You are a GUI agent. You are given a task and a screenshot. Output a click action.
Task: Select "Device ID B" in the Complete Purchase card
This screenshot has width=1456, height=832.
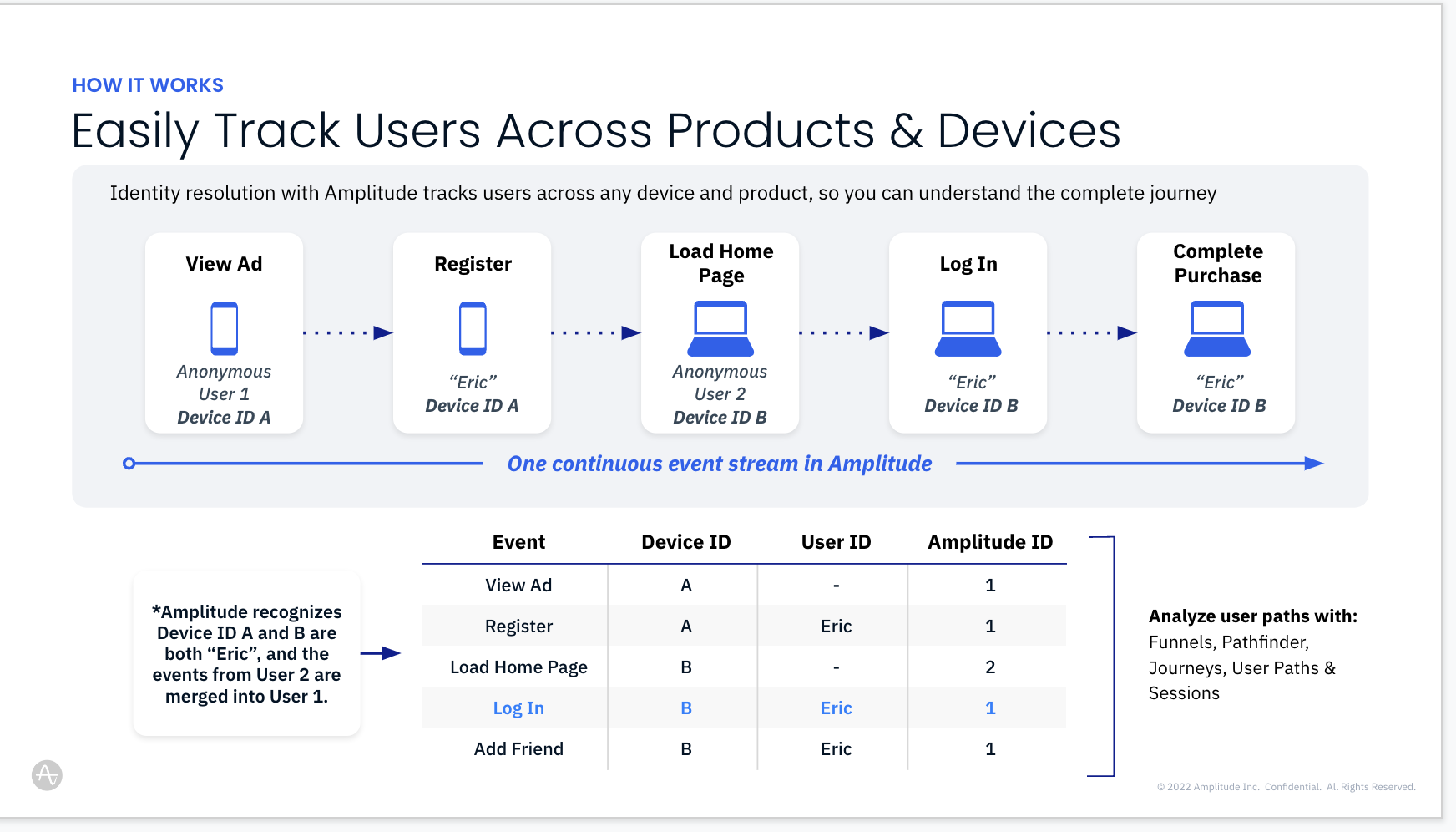(1219, 406)
